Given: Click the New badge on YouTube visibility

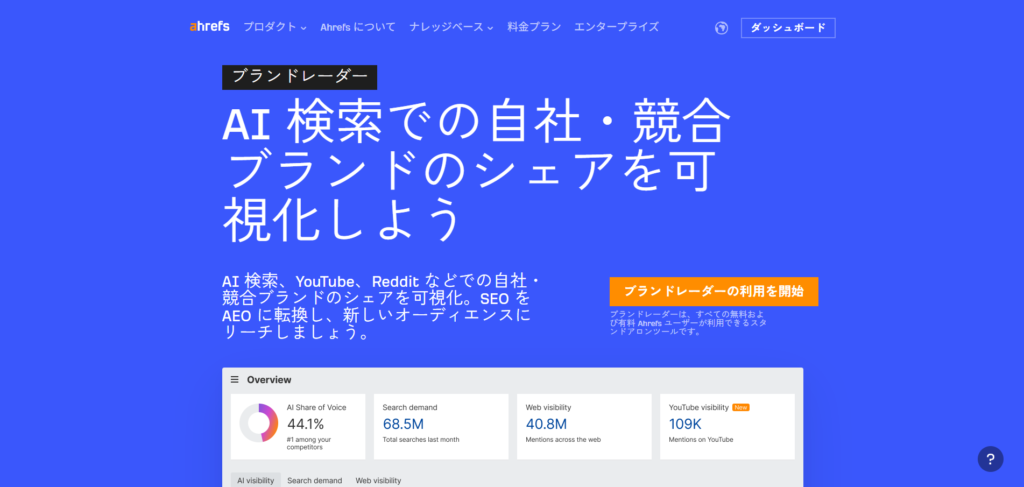Looking at the screenshot, I should (741, 407).
